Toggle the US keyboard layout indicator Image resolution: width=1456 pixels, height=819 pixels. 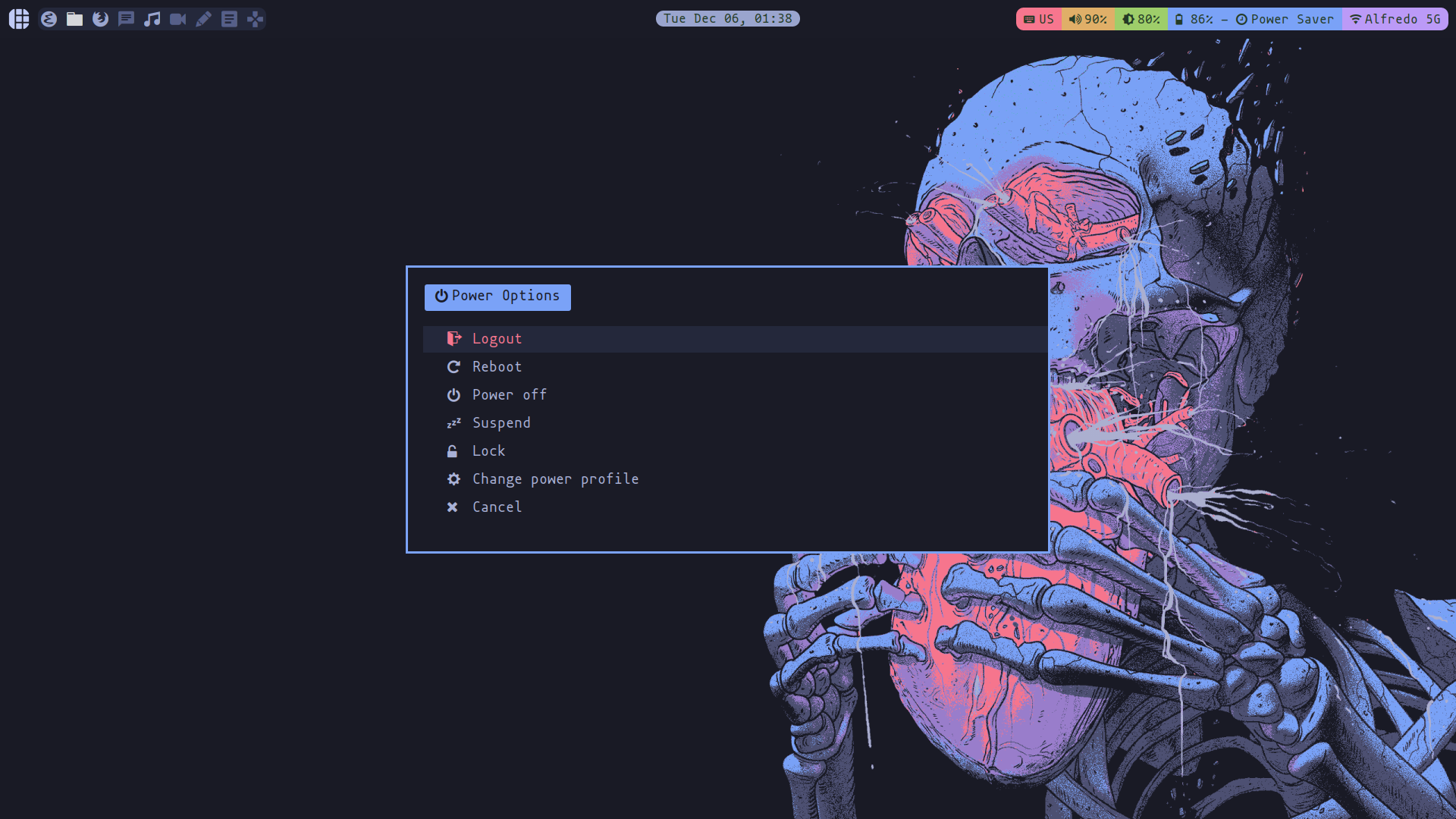point(1039,18)
